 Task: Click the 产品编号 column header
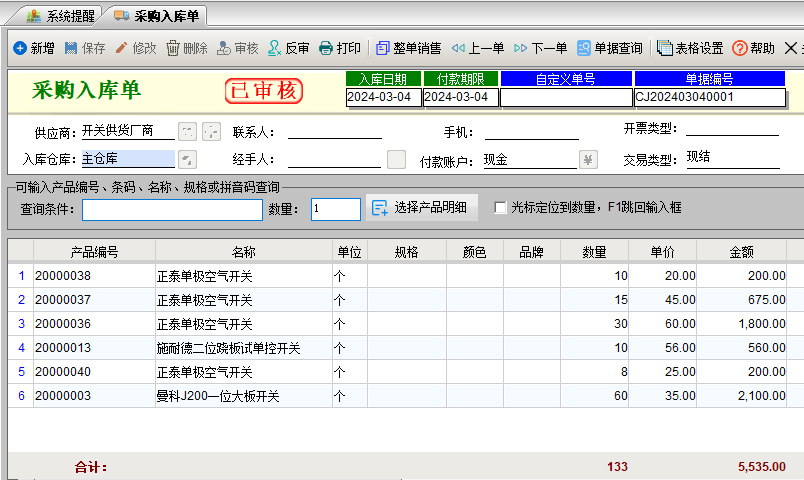point(94,252)
